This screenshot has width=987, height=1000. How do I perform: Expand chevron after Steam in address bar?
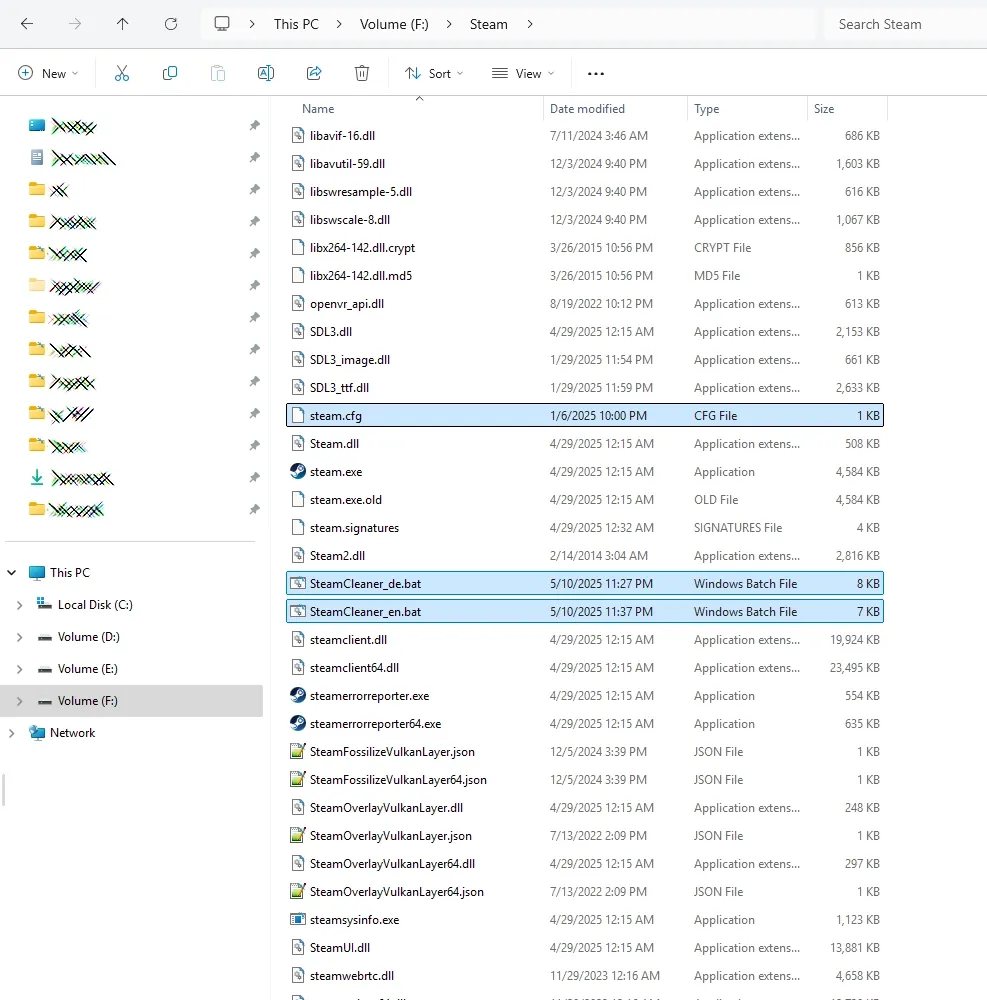[530, 24]
